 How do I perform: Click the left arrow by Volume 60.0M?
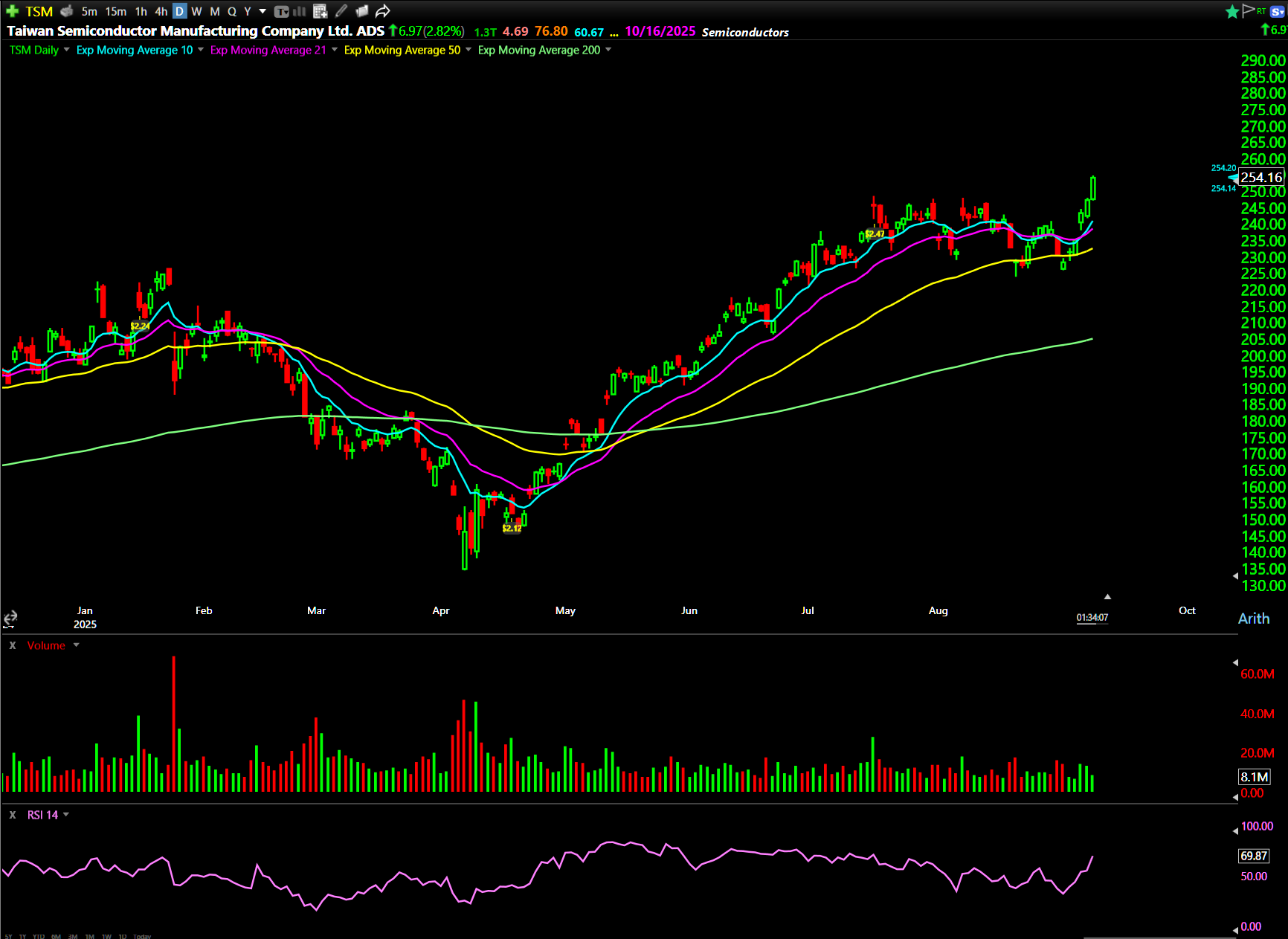pyautogui.click(x=1235, y=662)
